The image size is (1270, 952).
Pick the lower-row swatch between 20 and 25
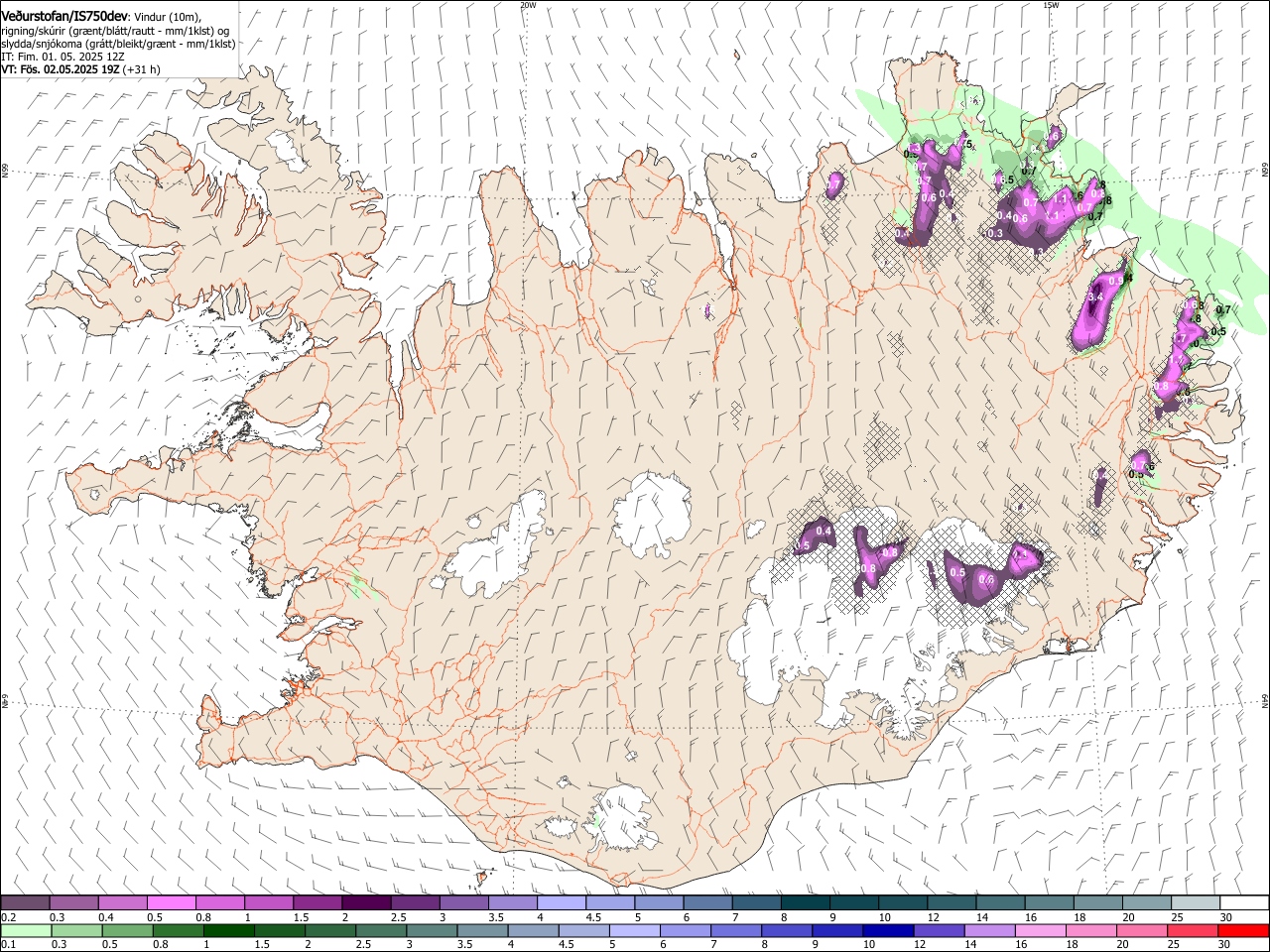point(1140,931)
